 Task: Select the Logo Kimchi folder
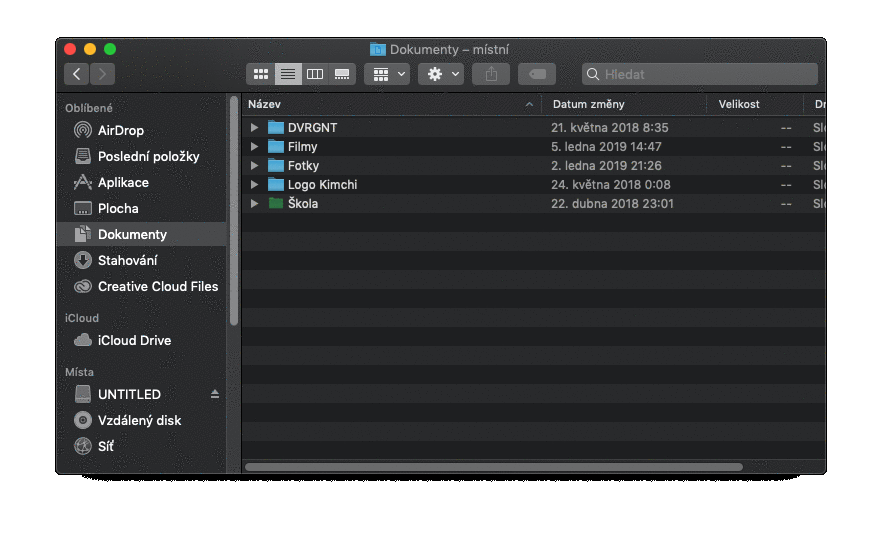point(322,185)
